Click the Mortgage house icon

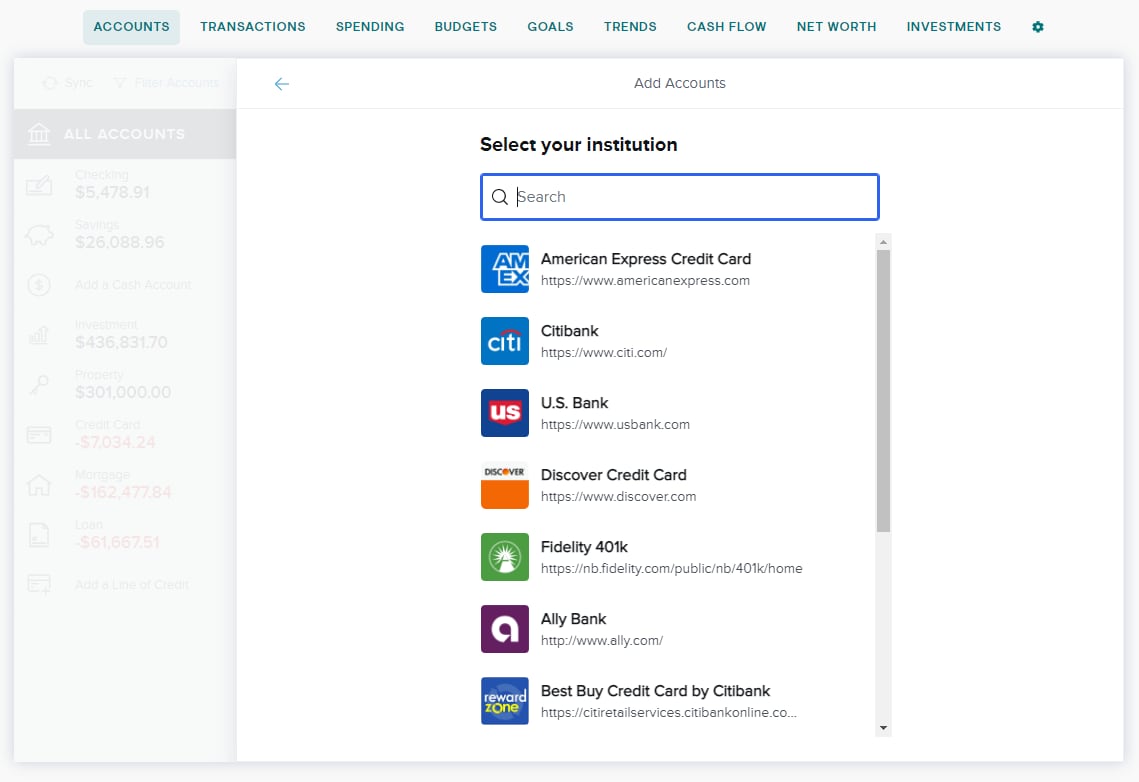point(38,484)
